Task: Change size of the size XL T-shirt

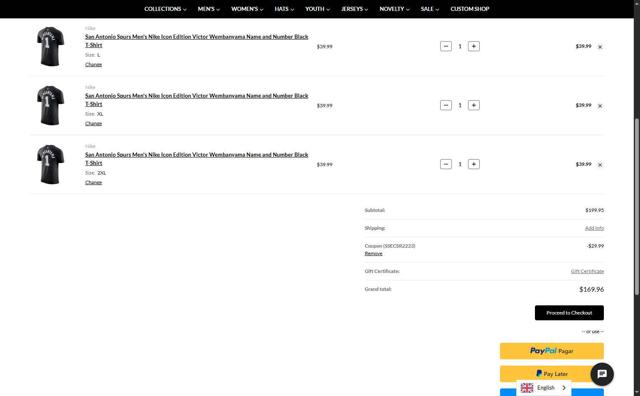Action: [x=93, y=123]
